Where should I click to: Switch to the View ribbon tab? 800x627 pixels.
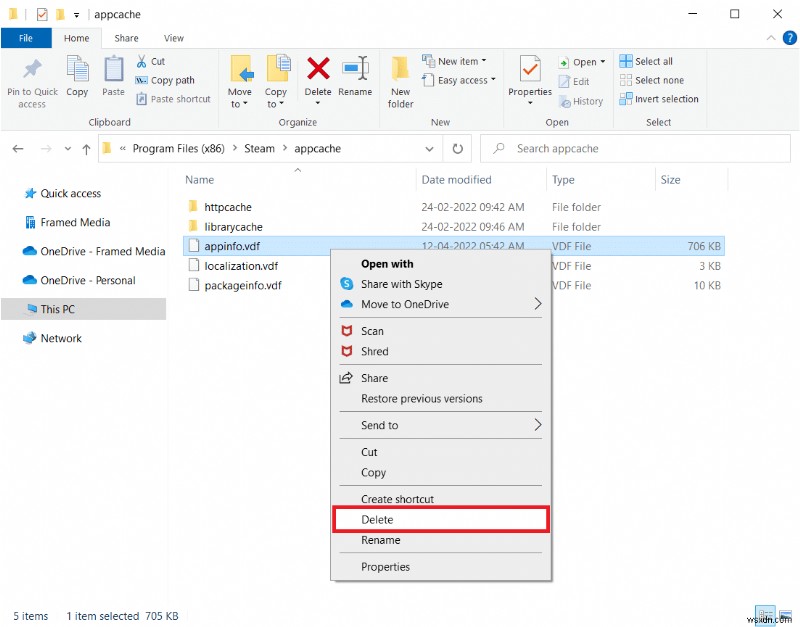click(174, 37)
